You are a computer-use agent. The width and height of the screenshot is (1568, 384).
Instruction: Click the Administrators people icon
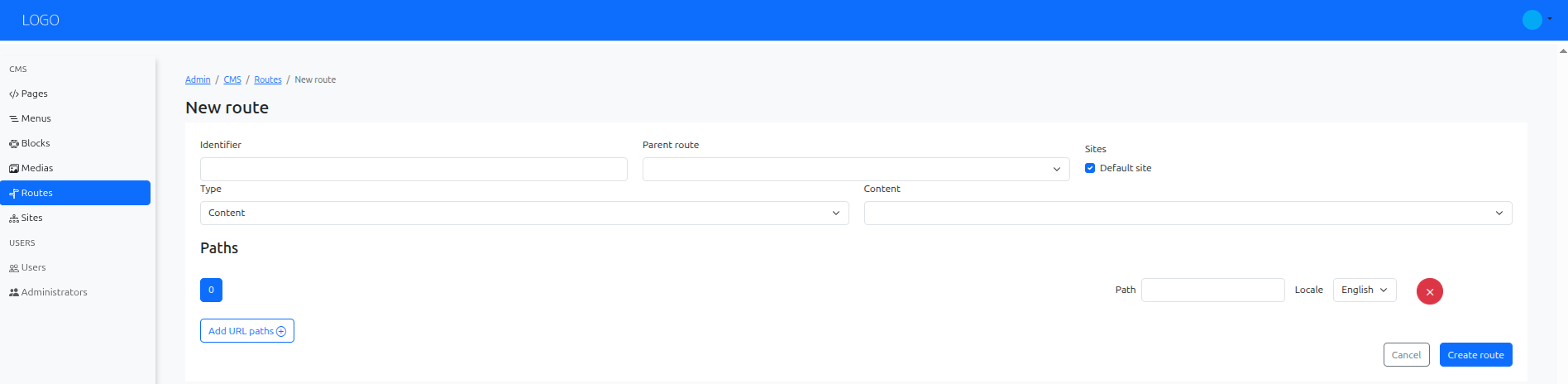tap(14, 293)
